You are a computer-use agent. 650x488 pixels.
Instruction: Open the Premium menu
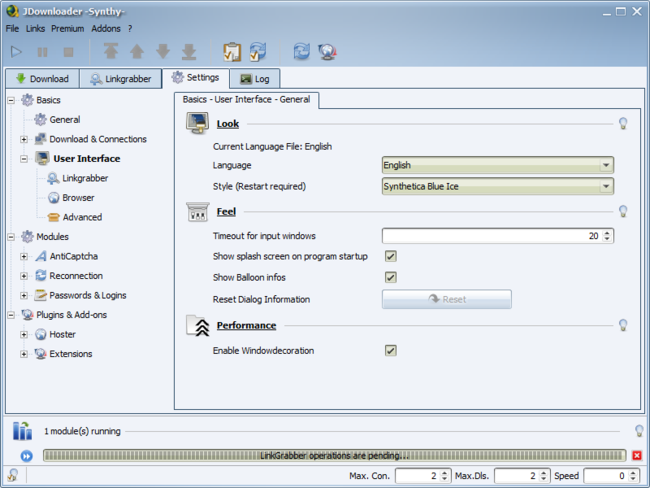[x=68, y=29]
